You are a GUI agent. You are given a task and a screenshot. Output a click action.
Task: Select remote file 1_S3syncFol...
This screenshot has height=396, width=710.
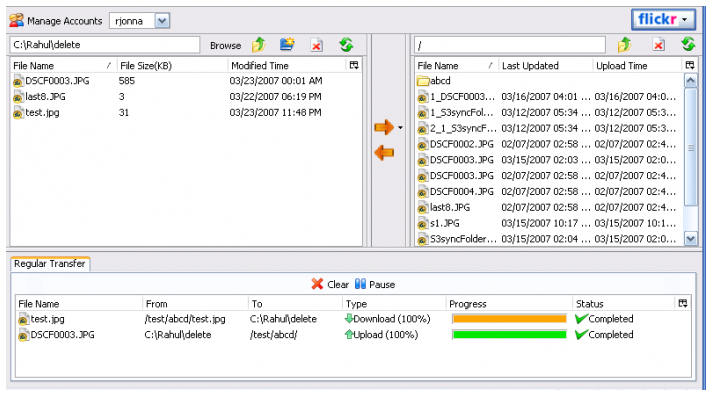549,113
